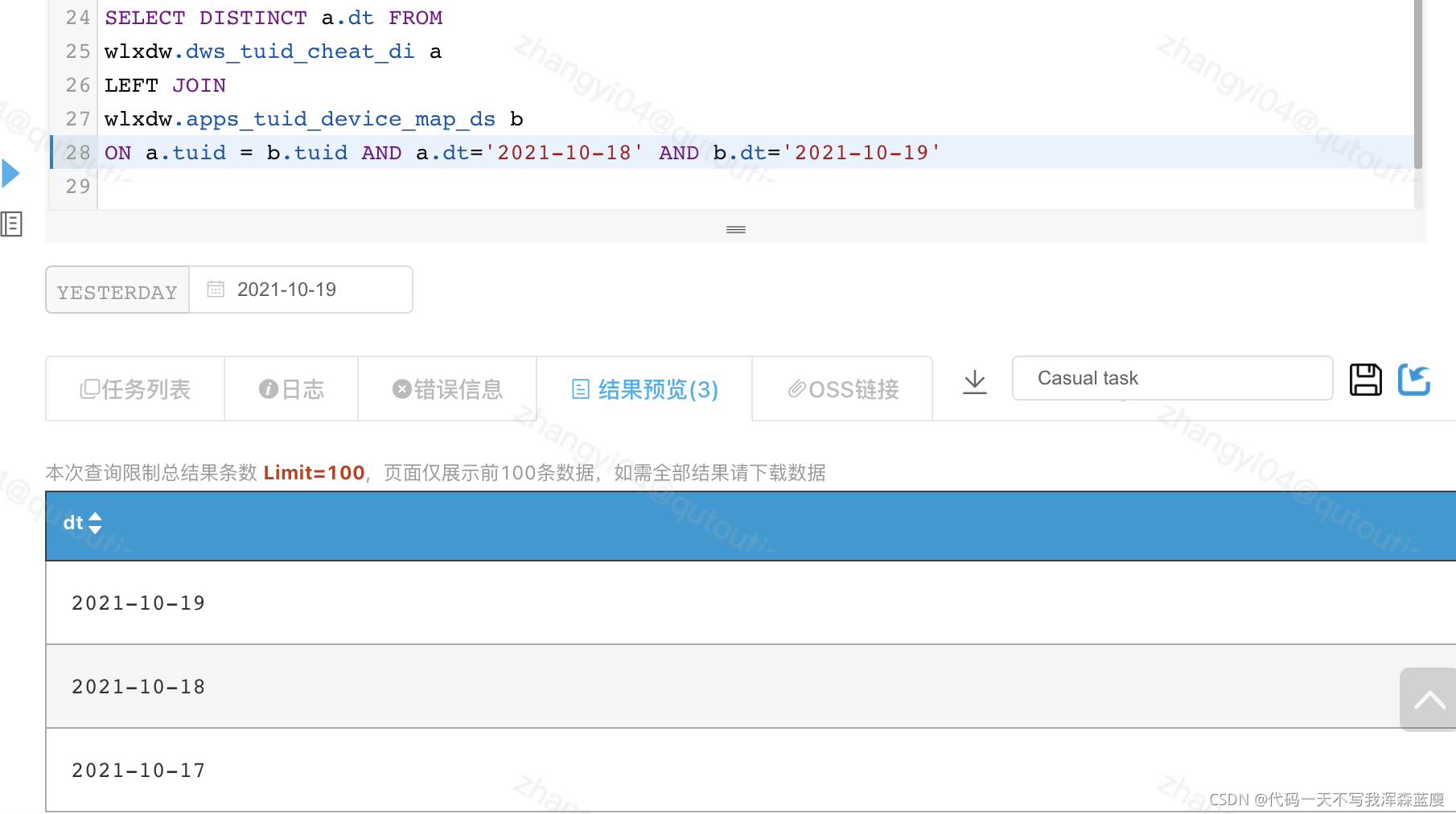Click line number 24 in editor gutter

click(x=78, y=18)
